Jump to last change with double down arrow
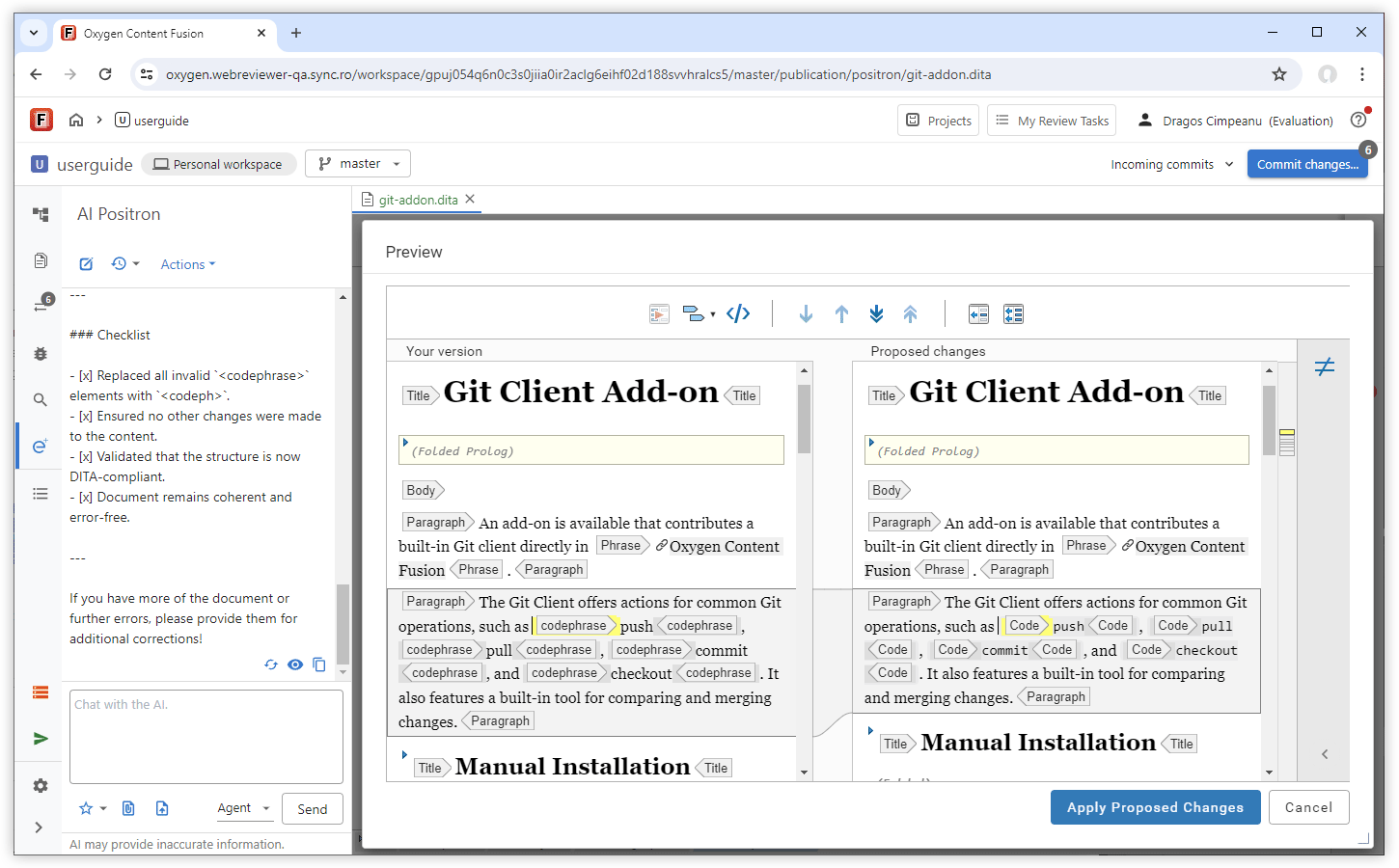 click(876, 313)
